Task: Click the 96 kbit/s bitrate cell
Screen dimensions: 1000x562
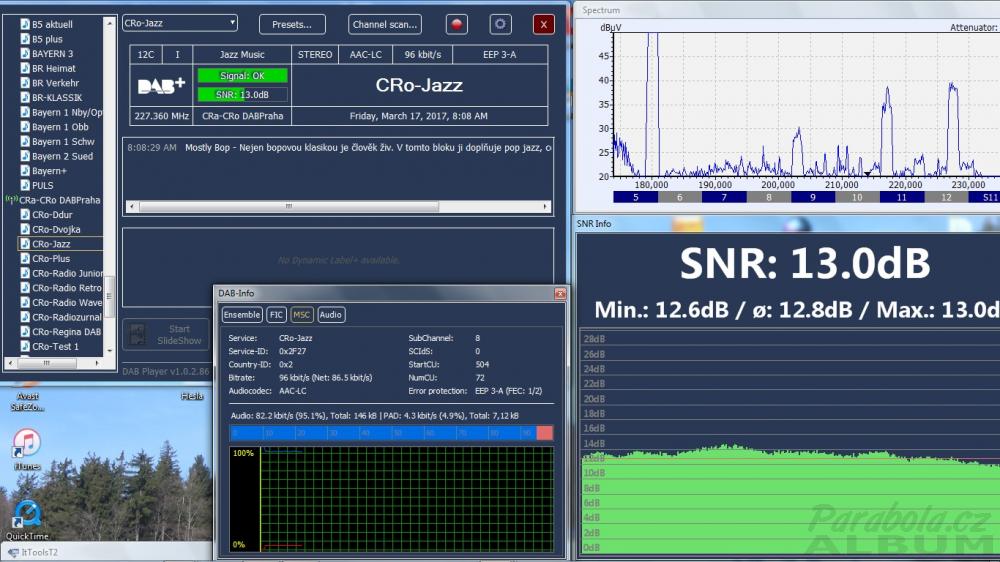Action: 423,55
